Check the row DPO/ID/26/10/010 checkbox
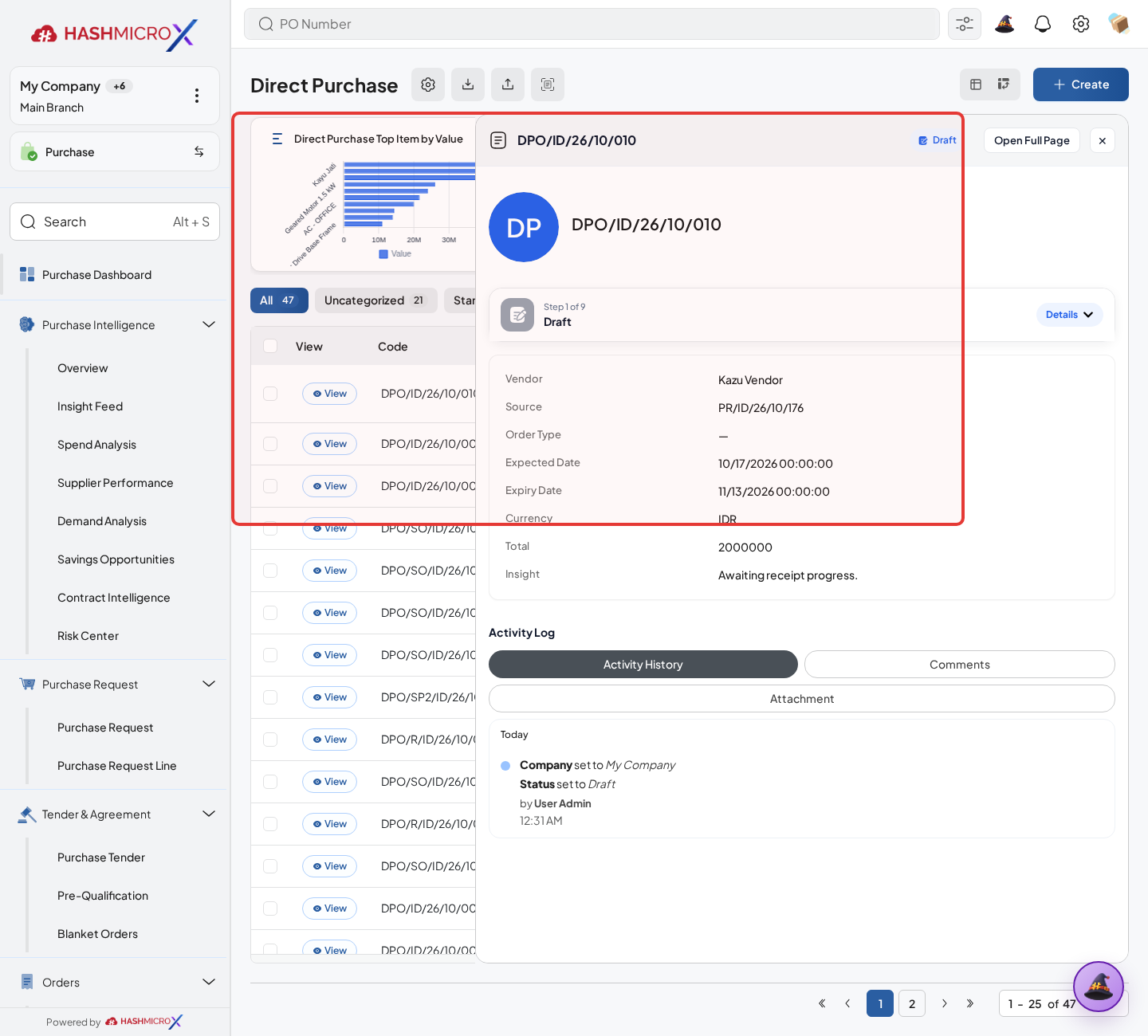The image size is (1148, 1036). pos(270,394)
